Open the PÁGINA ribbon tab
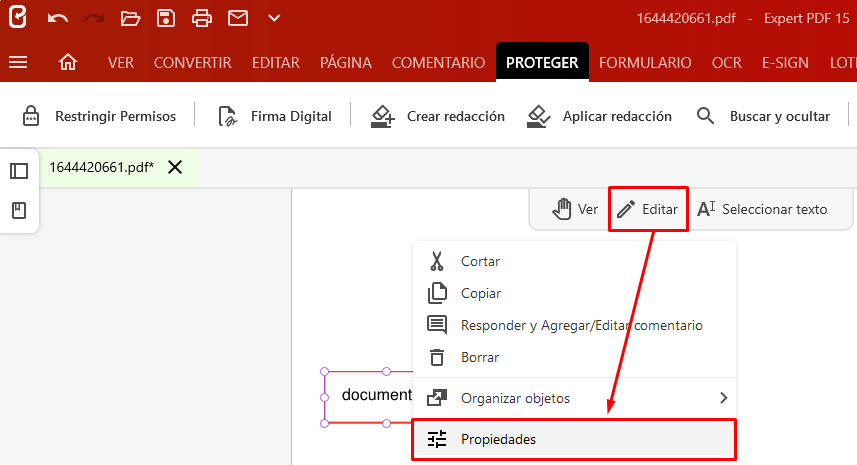This screenshot has width=857, height=465. 345,62
